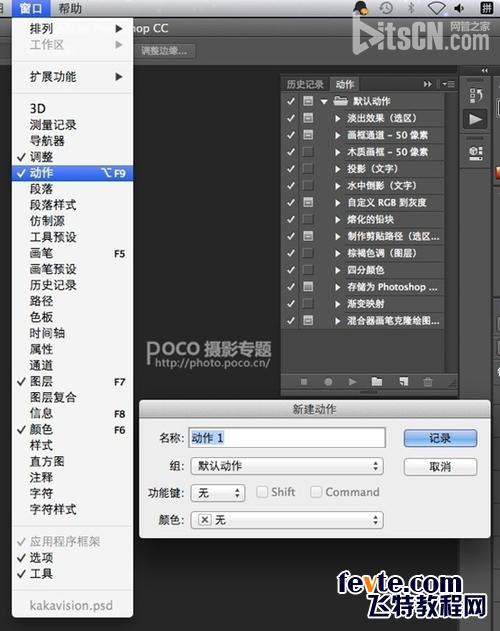The width and height of the screenshot is (500, 631).
Task: Click the delete trash icon in Actions panel
Action: (x=428, y=381)
